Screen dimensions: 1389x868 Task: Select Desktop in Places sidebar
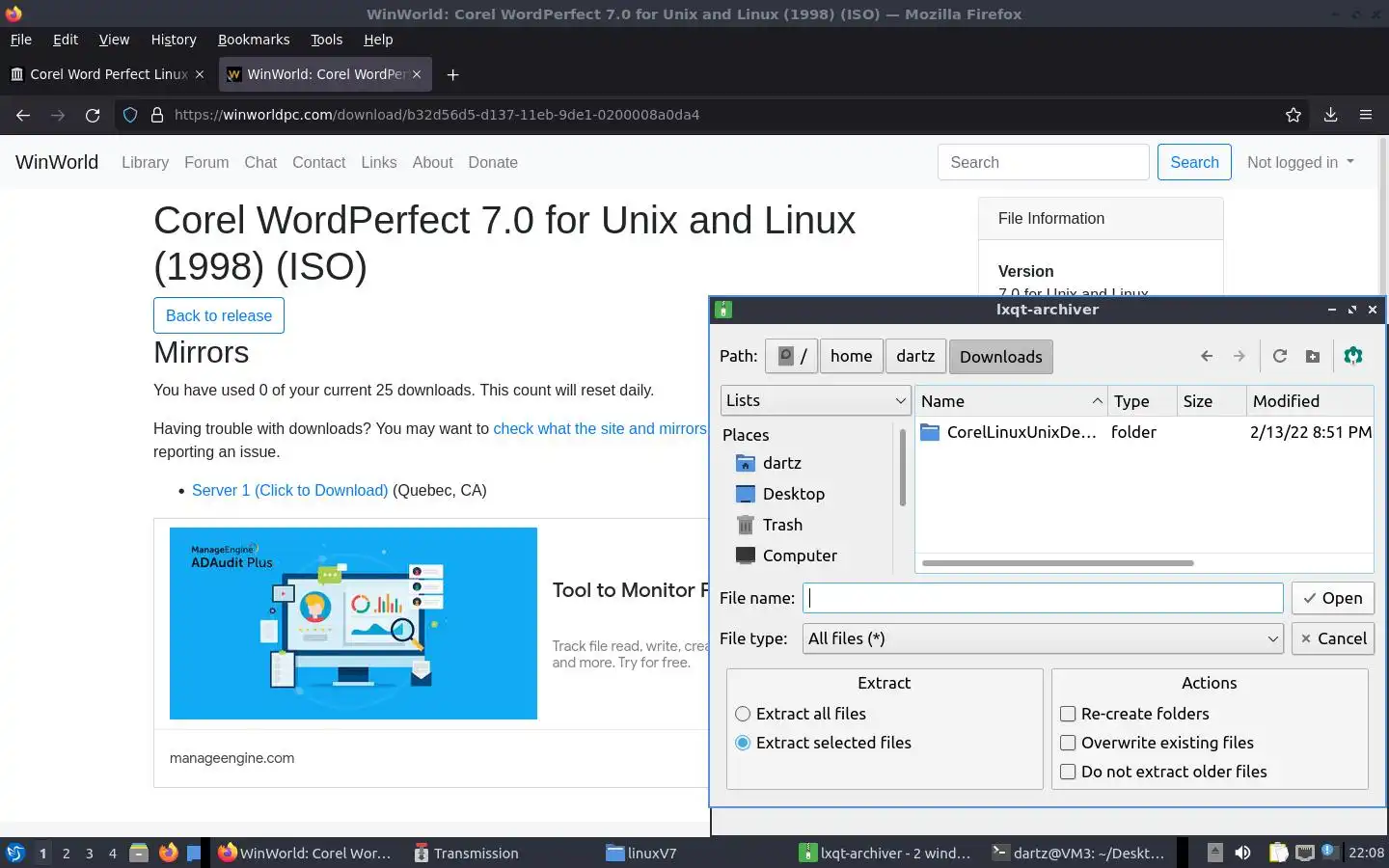pos(780,494)
